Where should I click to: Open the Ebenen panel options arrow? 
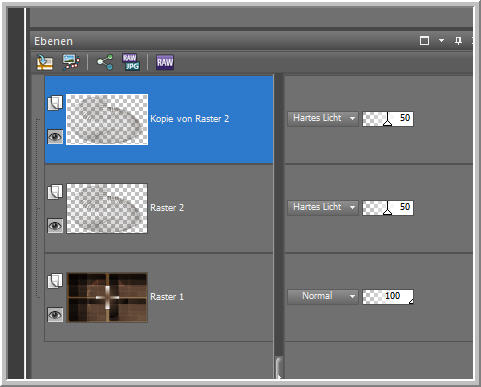(x=441, y=41)
